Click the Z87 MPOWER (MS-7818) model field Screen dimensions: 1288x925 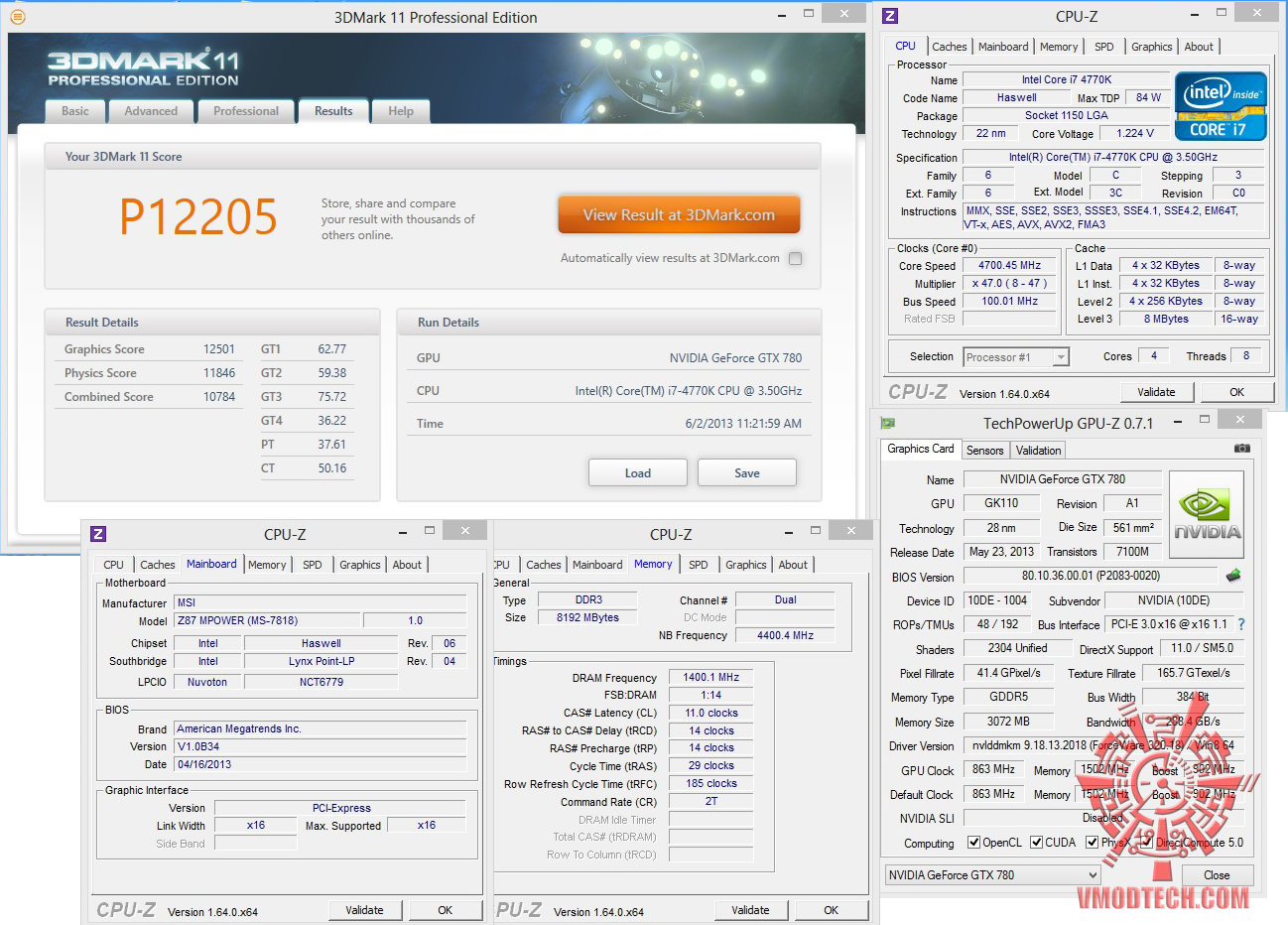[x=266, y=620]
